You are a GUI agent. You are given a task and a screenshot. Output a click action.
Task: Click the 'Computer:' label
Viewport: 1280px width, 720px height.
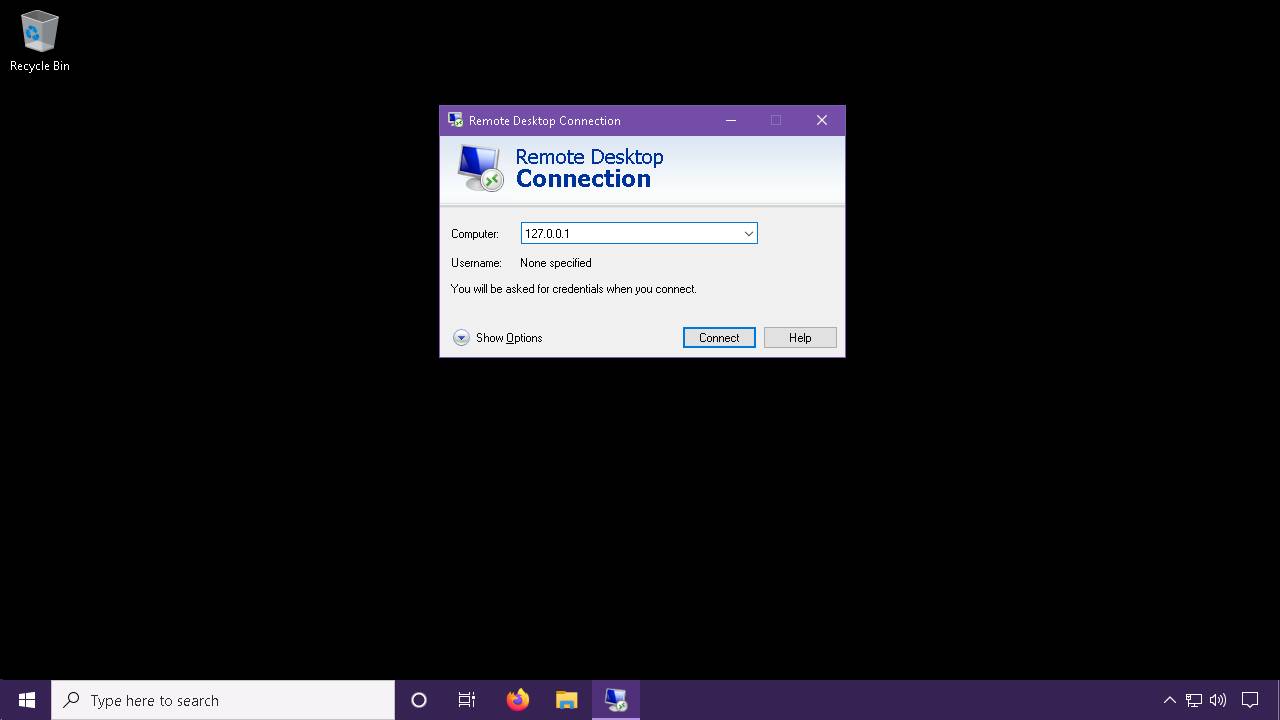pyautogui.click(x=475, y=234)
